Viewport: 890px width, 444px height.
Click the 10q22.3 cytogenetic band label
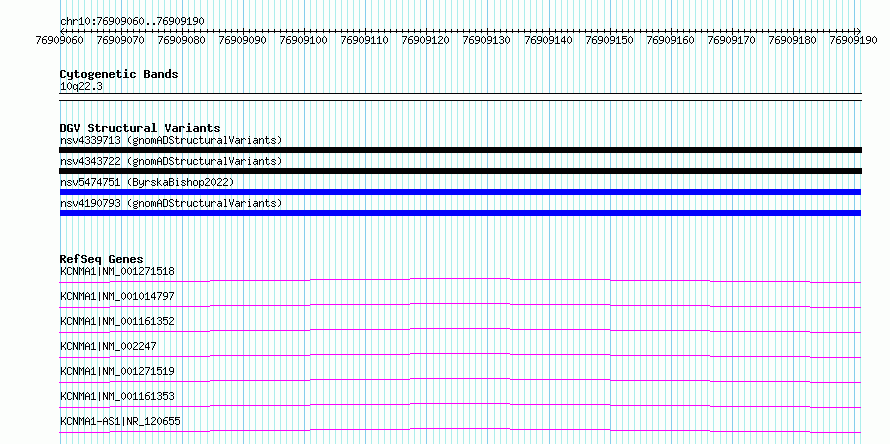(x=81, y=87)
